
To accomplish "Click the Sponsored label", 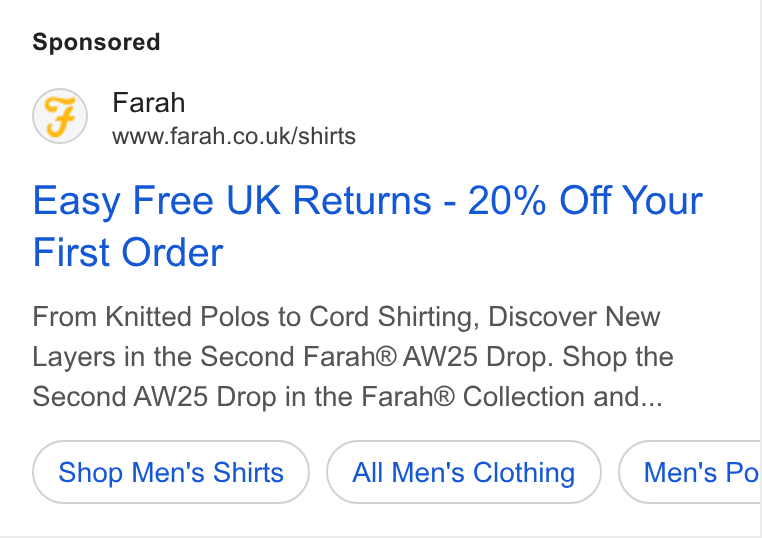I will pyautogui.click(x=96, y=42).
